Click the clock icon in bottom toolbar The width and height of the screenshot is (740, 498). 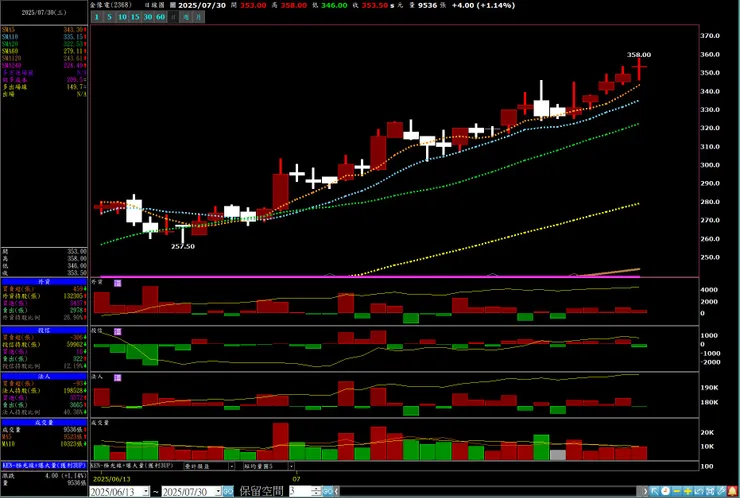(665, 491)
